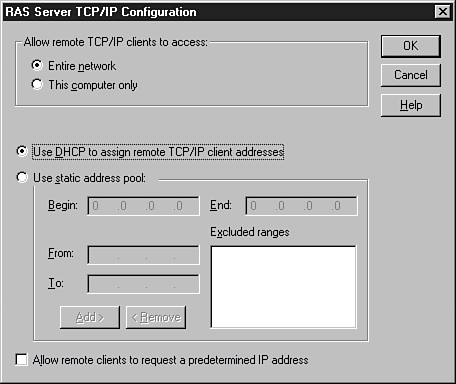Click the Cancel button
Screen dimensions: 456x384
pyautogui.click(x=411, y=75)
